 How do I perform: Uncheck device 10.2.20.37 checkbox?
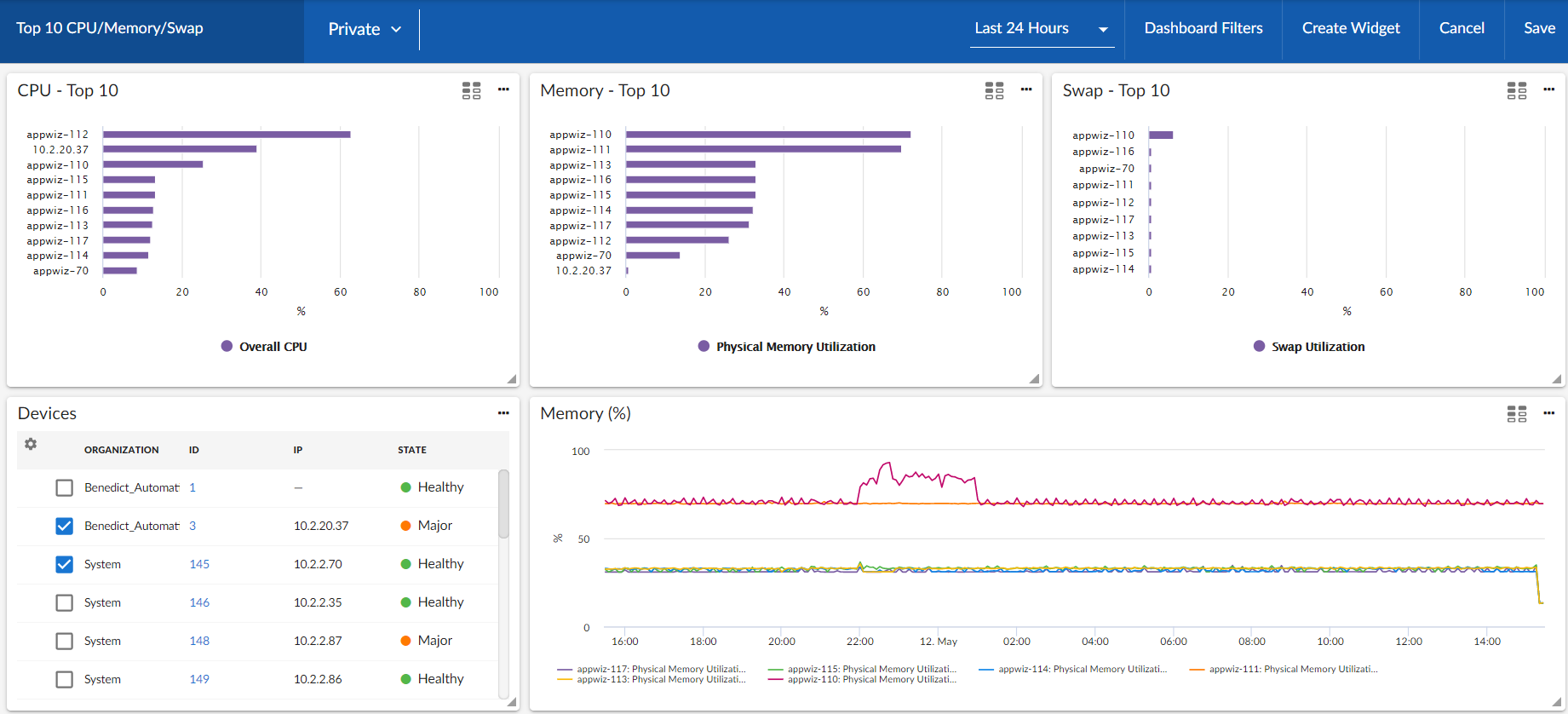tap(65, 526)
